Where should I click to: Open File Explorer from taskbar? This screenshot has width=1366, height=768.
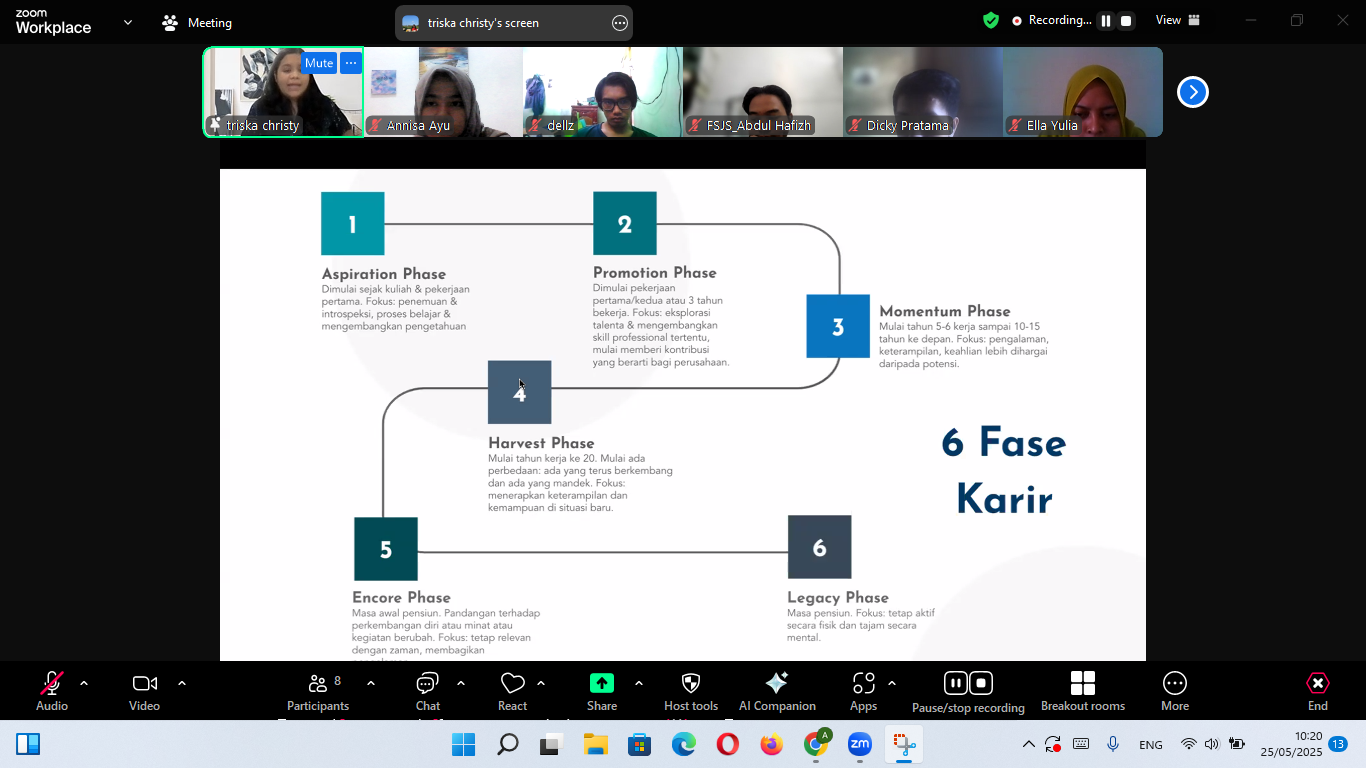(596, 744)
